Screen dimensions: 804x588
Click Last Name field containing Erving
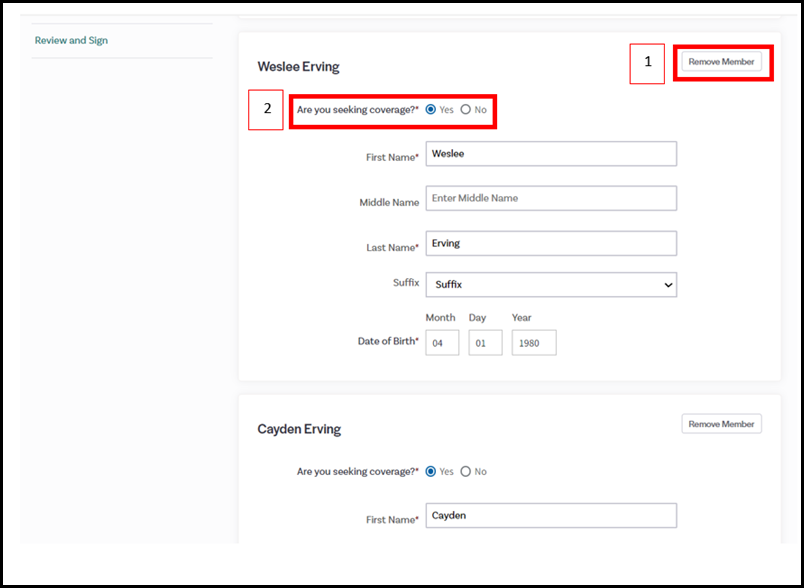(x=550, y=243)
